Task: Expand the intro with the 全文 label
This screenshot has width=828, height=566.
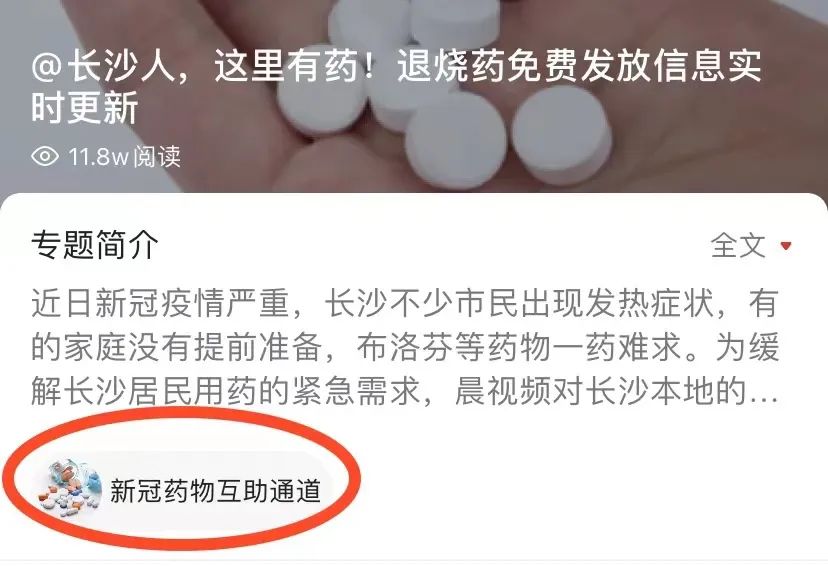Action: [738, 246]
